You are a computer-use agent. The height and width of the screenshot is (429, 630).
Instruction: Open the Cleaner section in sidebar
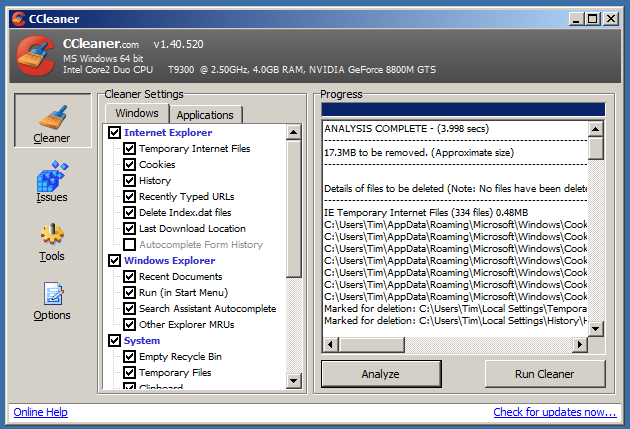52,121
